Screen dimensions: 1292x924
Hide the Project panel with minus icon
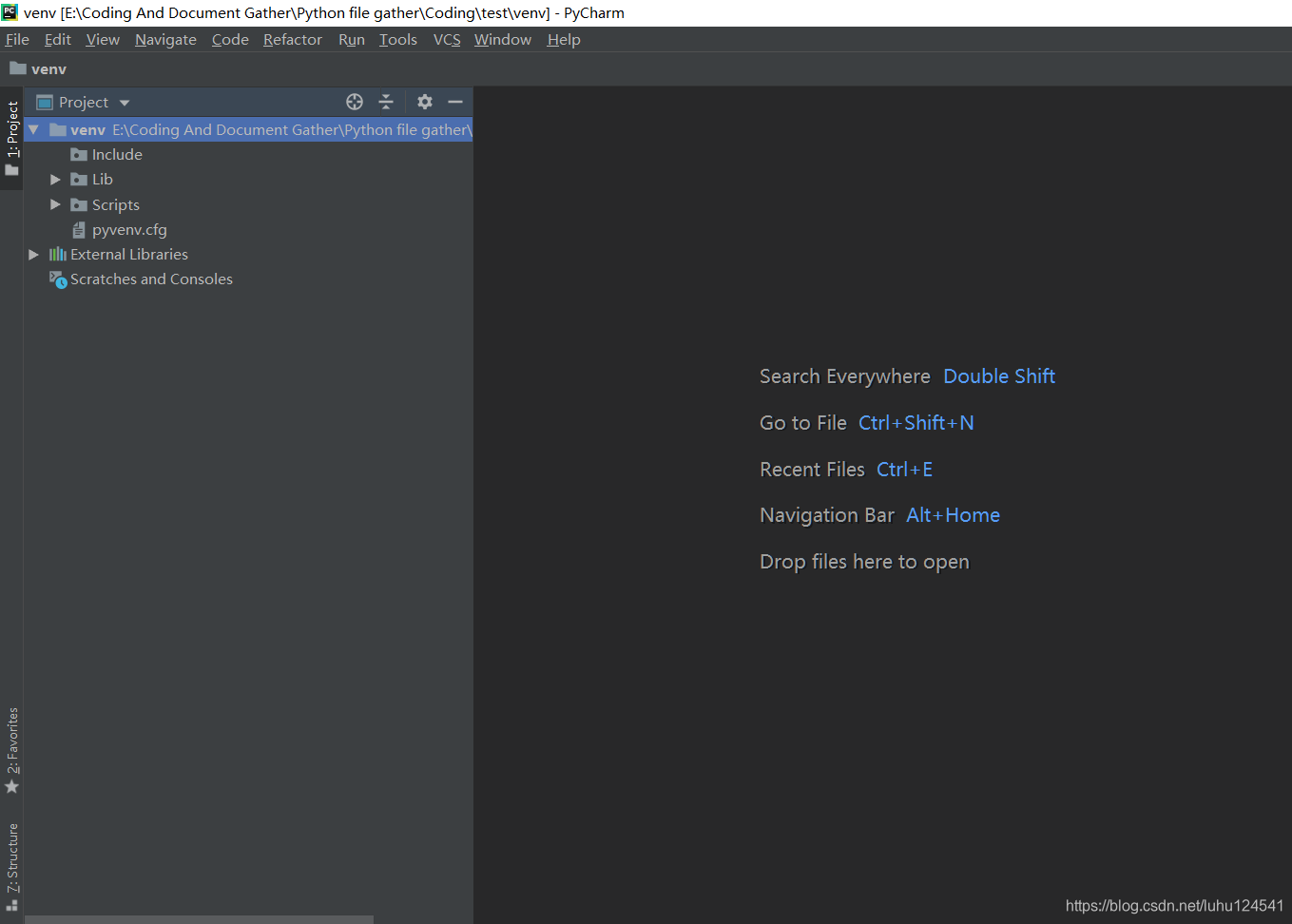455,102
